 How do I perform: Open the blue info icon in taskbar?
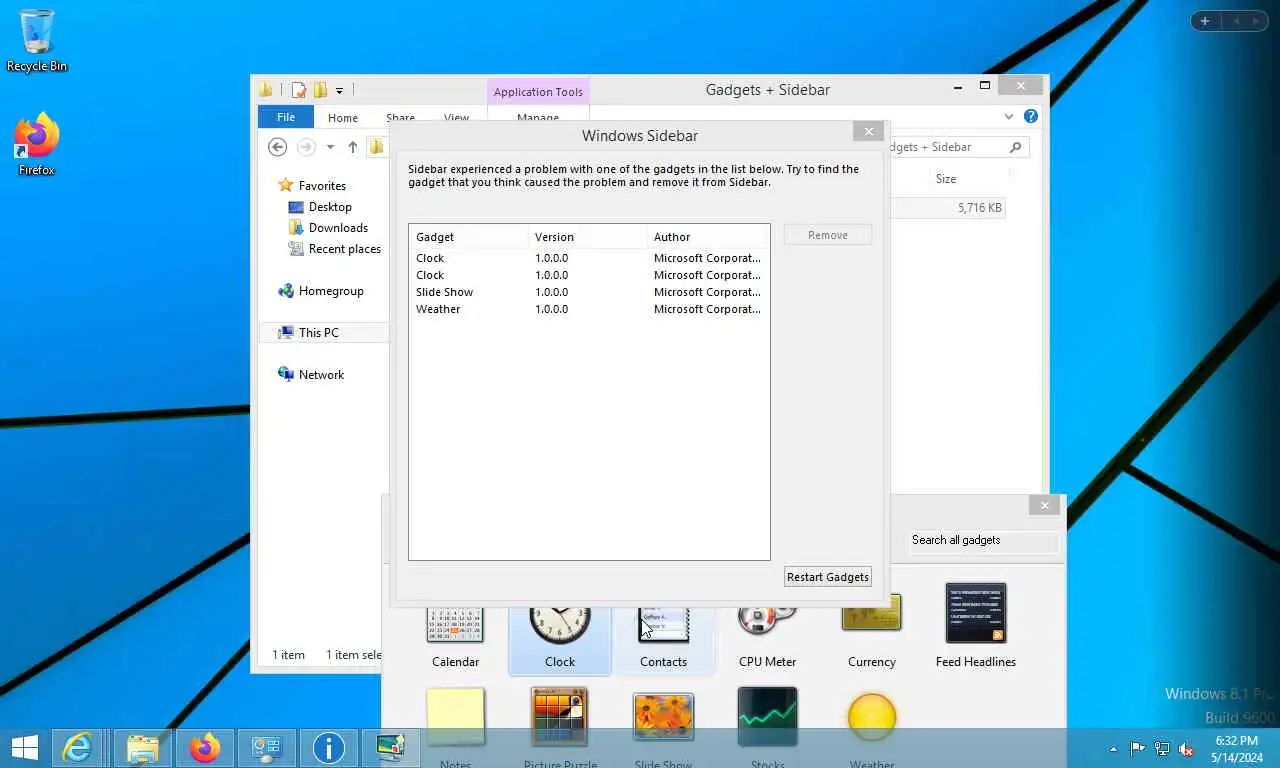[x=328, y=748]
